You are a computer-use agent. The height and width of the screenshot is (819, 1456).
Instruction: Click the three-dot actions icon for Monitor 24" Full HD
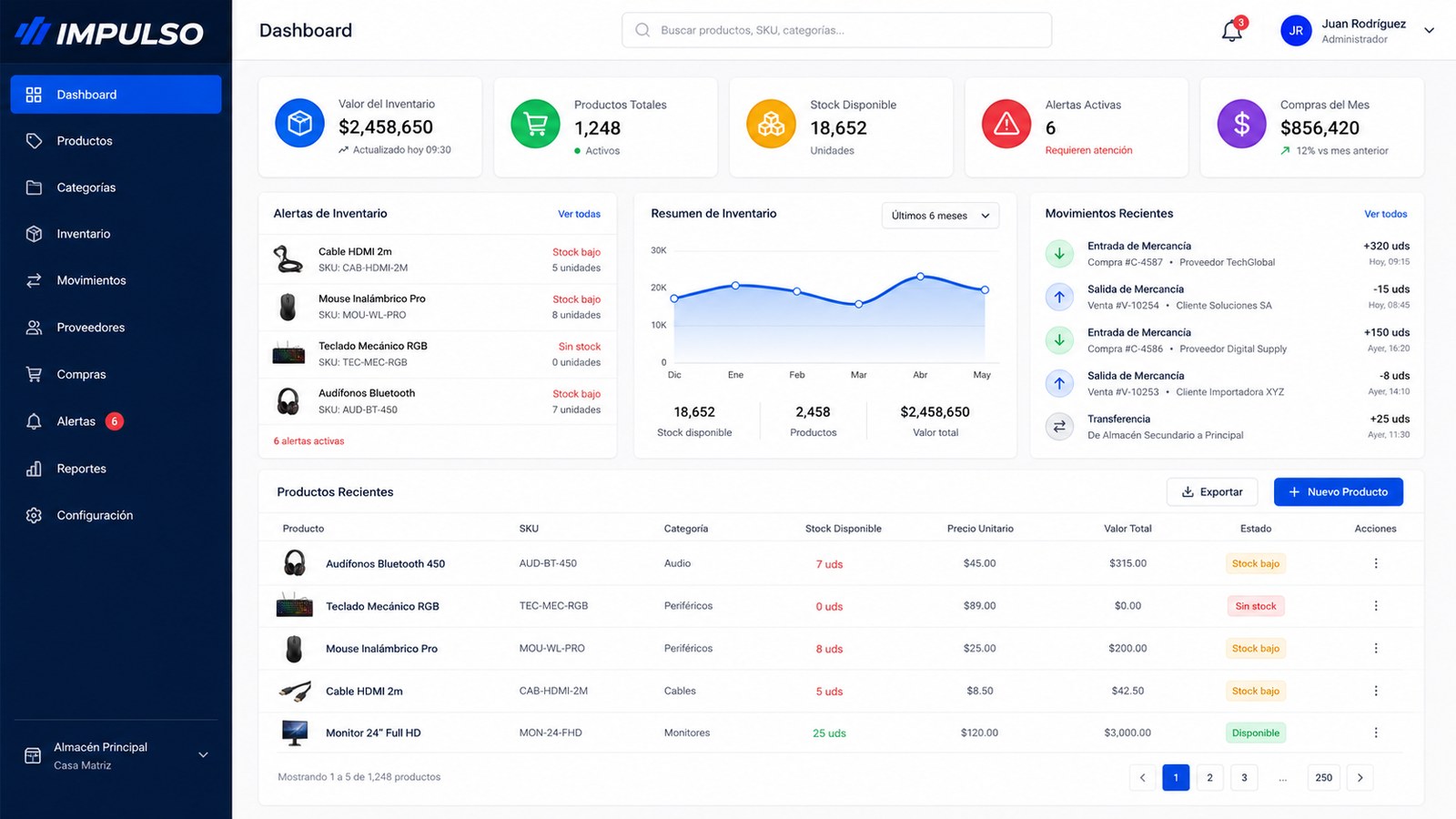tap(1376, 733)
